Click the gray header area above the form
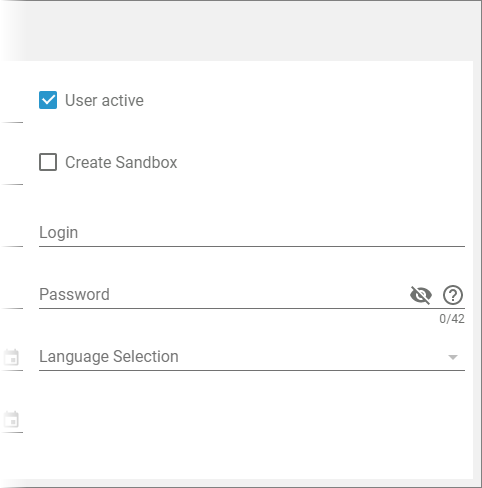 click(240, 31)
